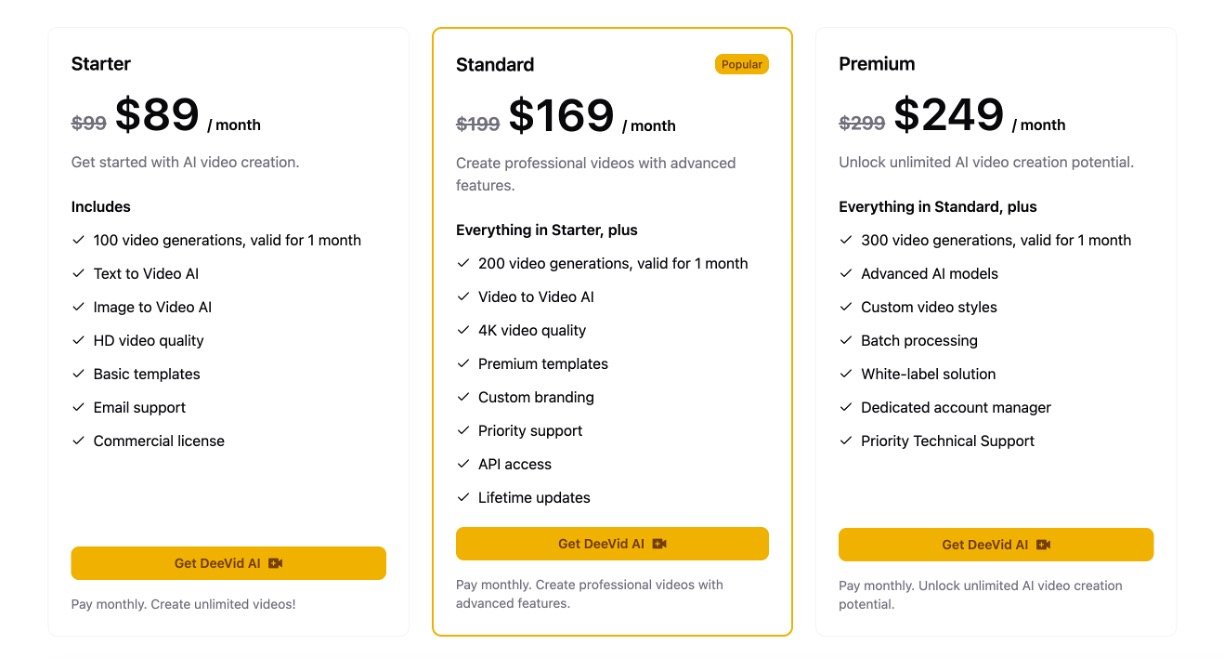Click the checkmark next to Batch processing

(846, 340)
